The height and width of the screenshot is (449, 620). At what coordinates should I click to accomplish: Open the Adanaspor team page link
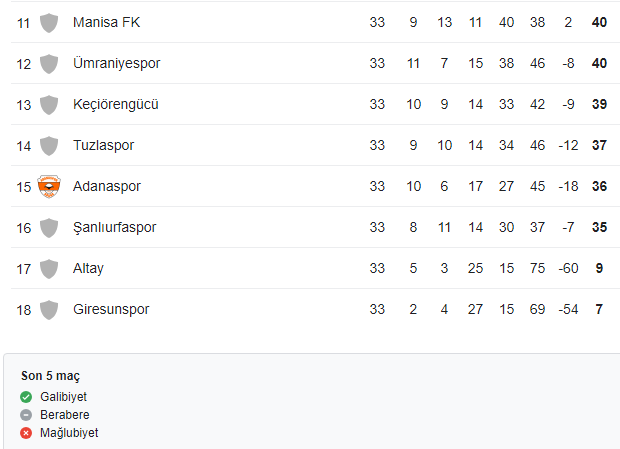(x=107, y=186)
